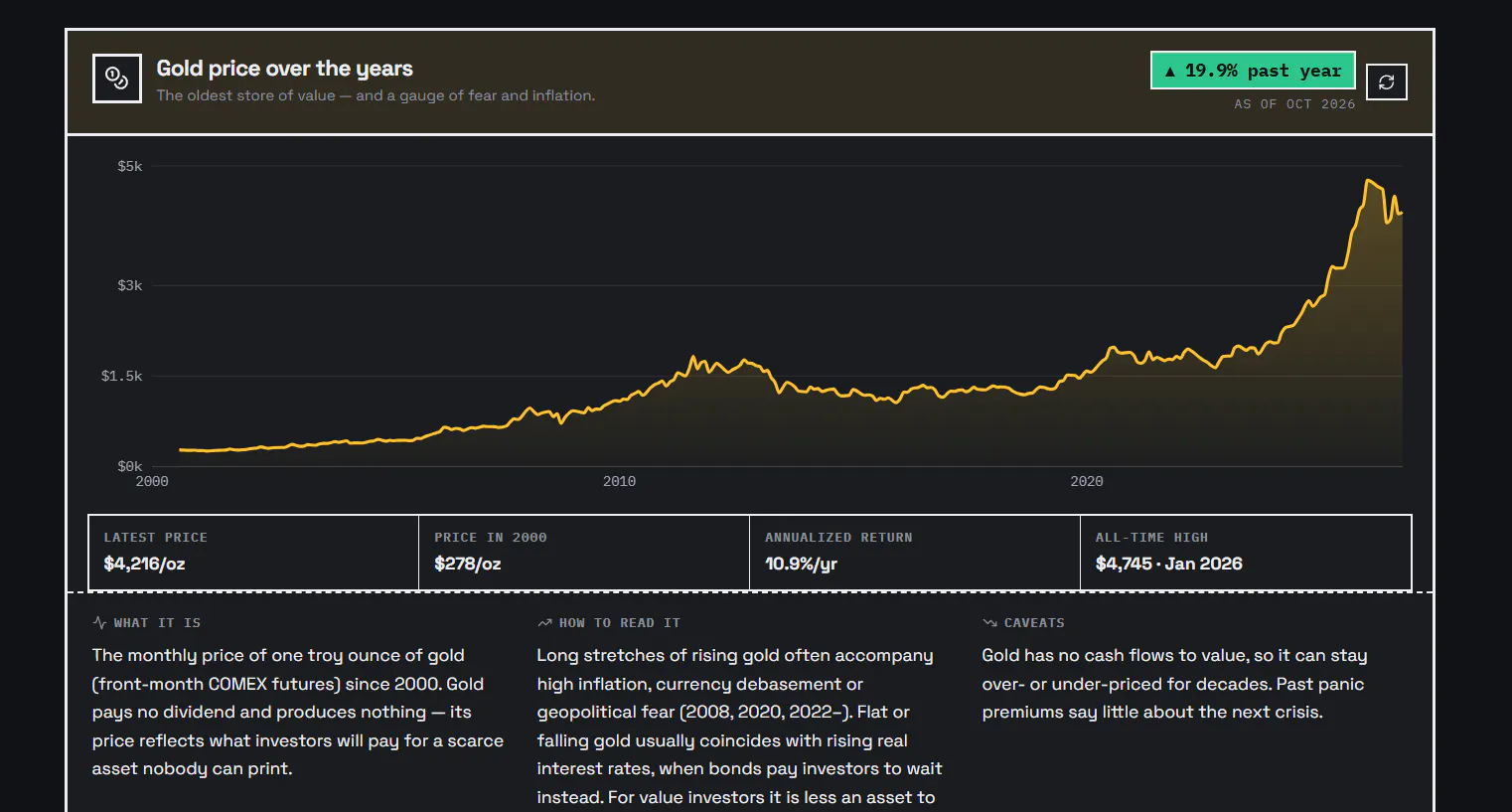
Task: Click the LATEST PRICE label
Action: pyautogui.click(x=156, y=538)
